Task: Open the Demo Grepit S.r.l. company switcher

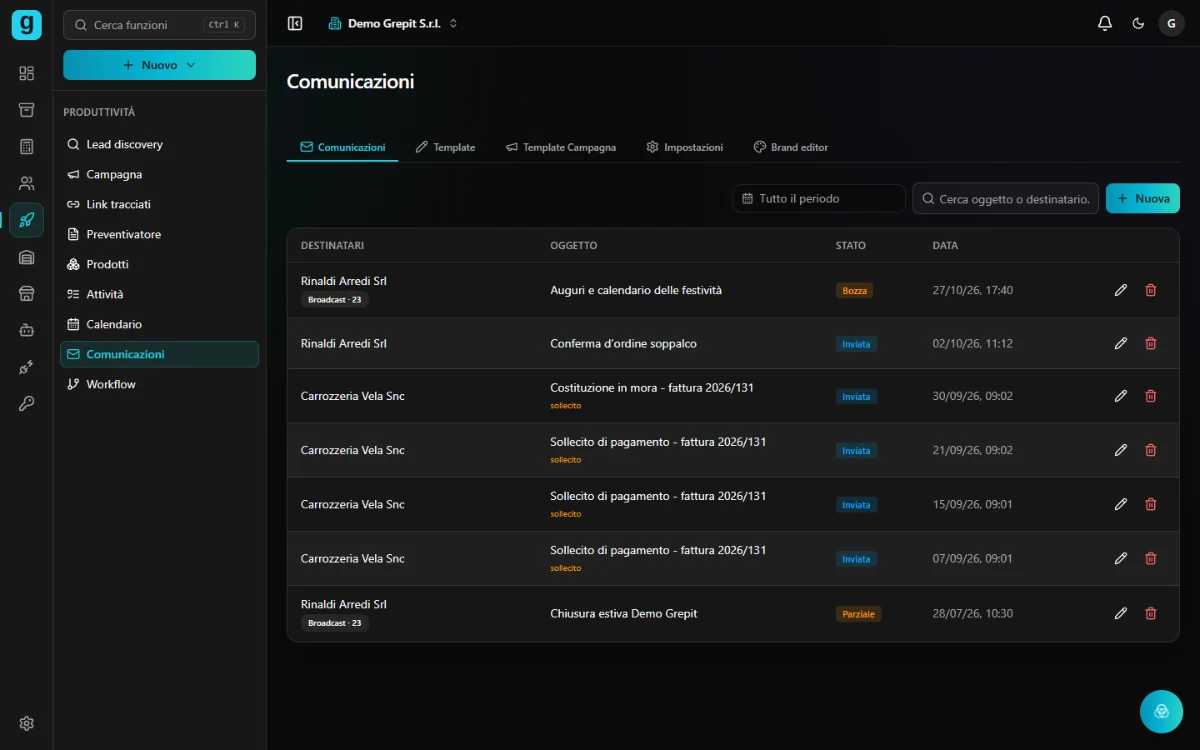Action: [x=393, y=23]
